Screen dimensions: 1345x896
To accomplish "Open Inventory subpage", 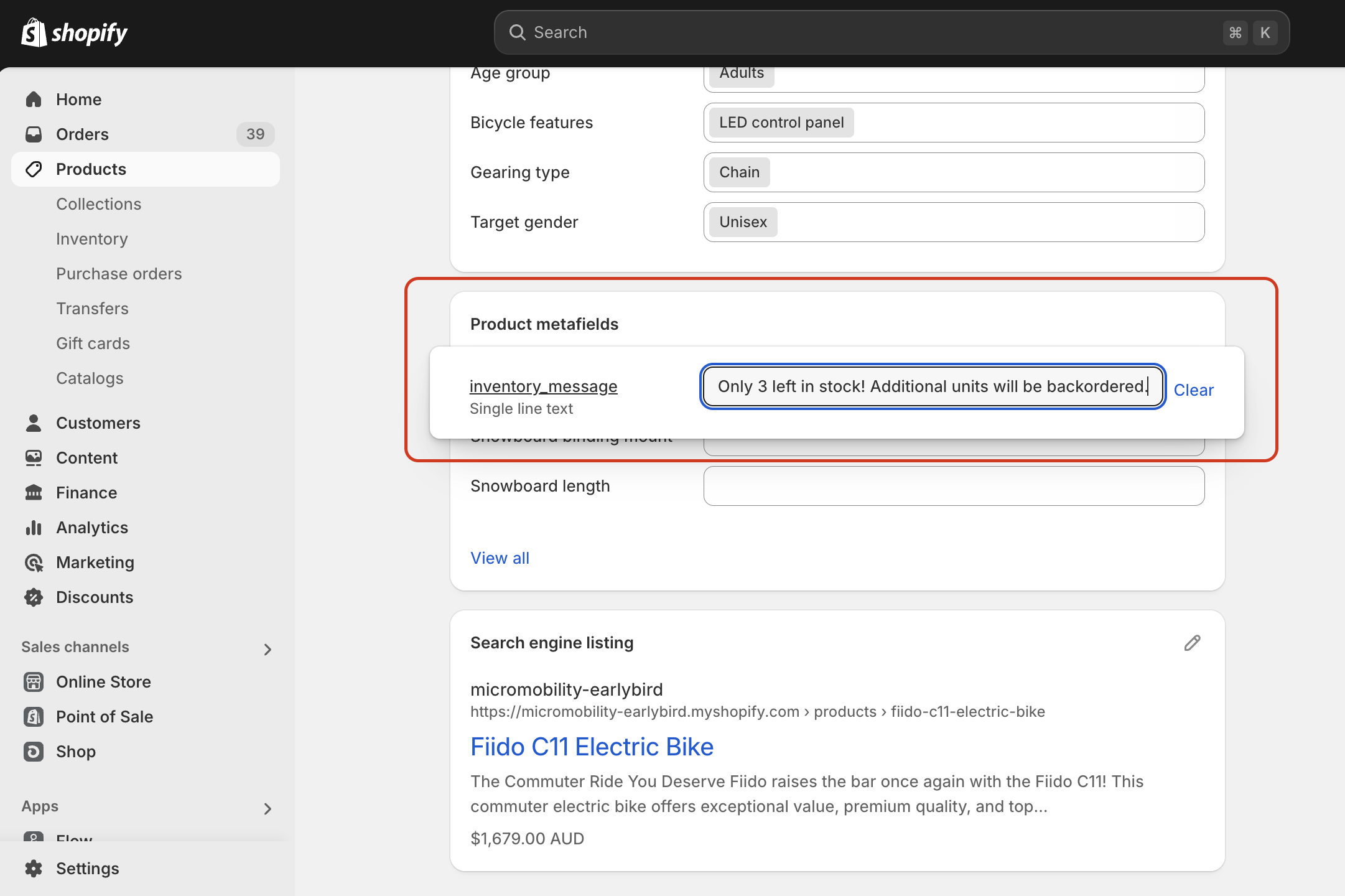I will coord(92,239).
